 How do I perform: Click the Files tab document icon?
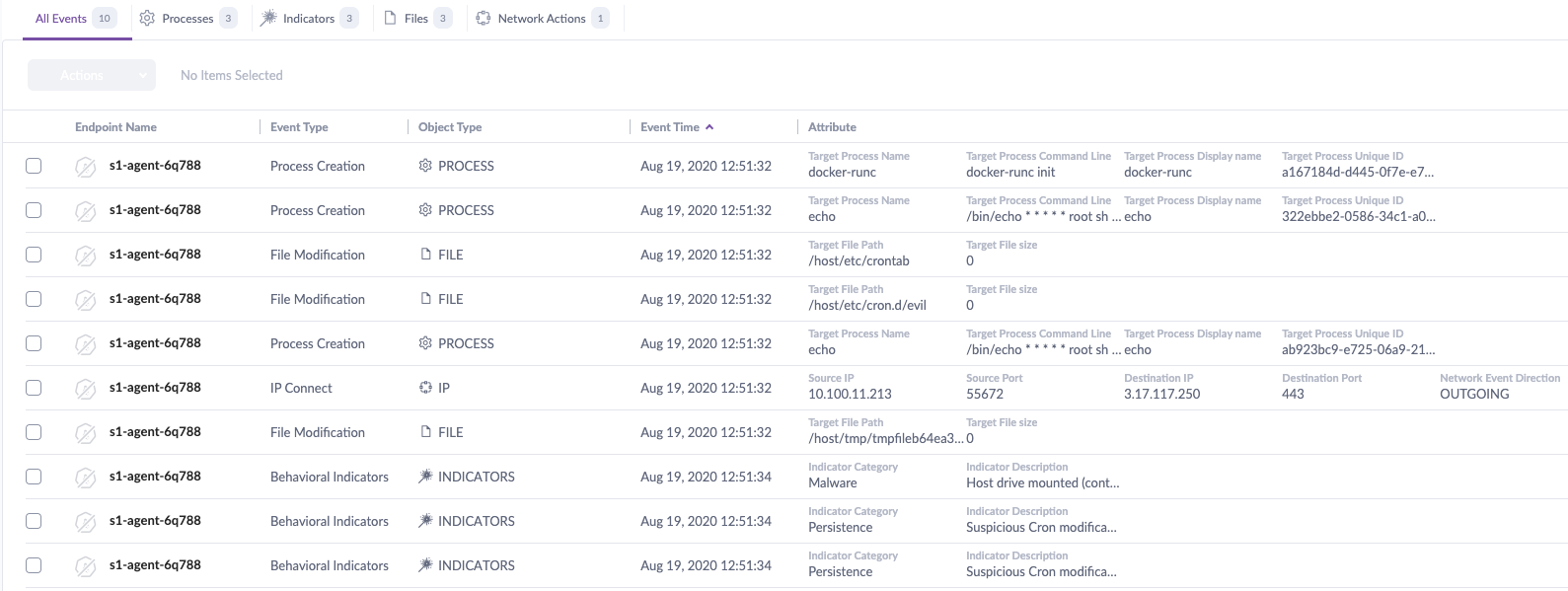point(390,18)
